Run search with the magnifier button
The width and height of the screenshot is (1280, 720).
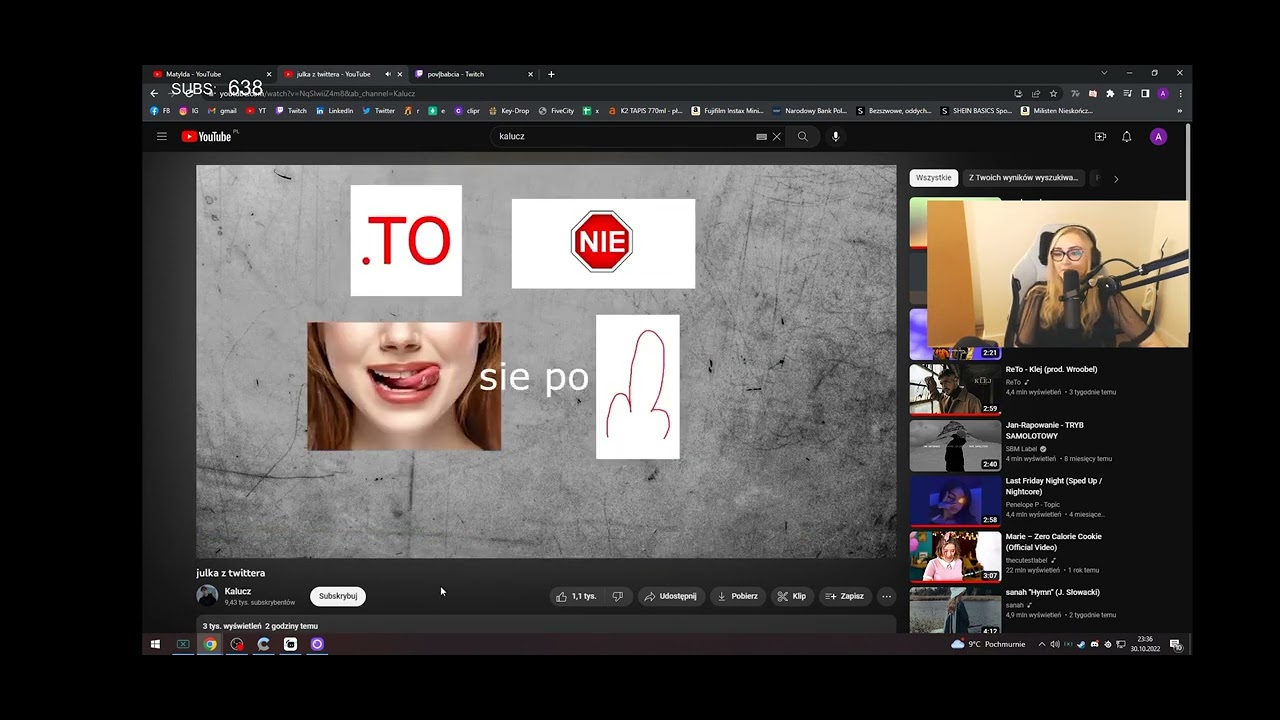pos(802,137)
